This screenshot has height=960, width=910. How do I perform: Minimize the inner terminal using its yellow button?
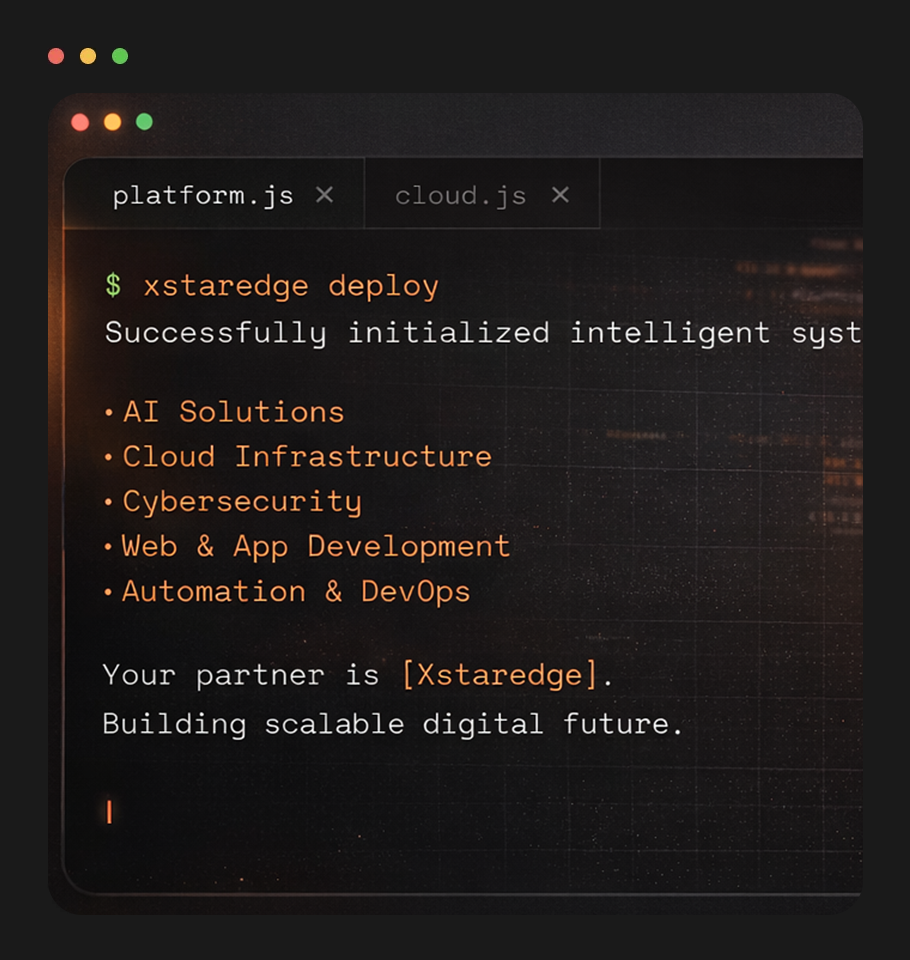(112, 122)
